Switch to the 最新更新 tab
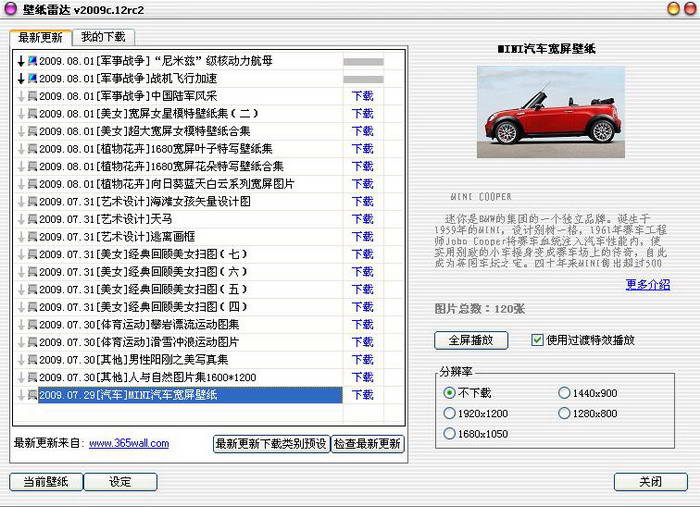 (40, 37)
